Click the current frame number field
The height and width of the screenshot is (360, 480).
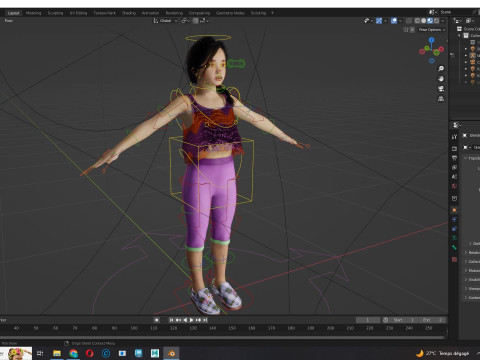[368, 320]
